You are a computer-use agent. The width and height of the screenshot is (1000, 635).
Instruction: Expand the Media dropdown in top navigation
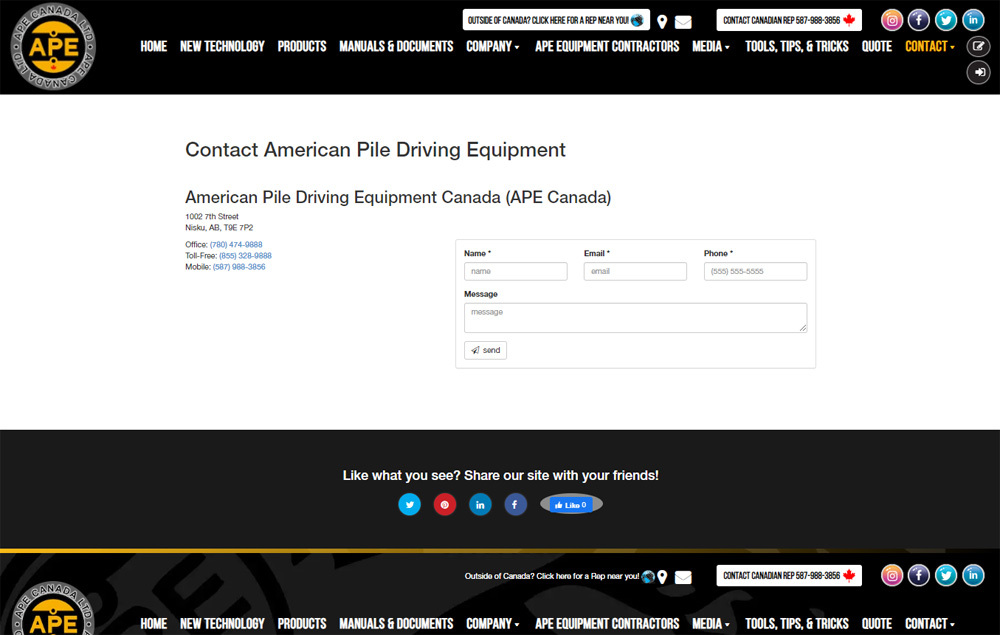711,46
